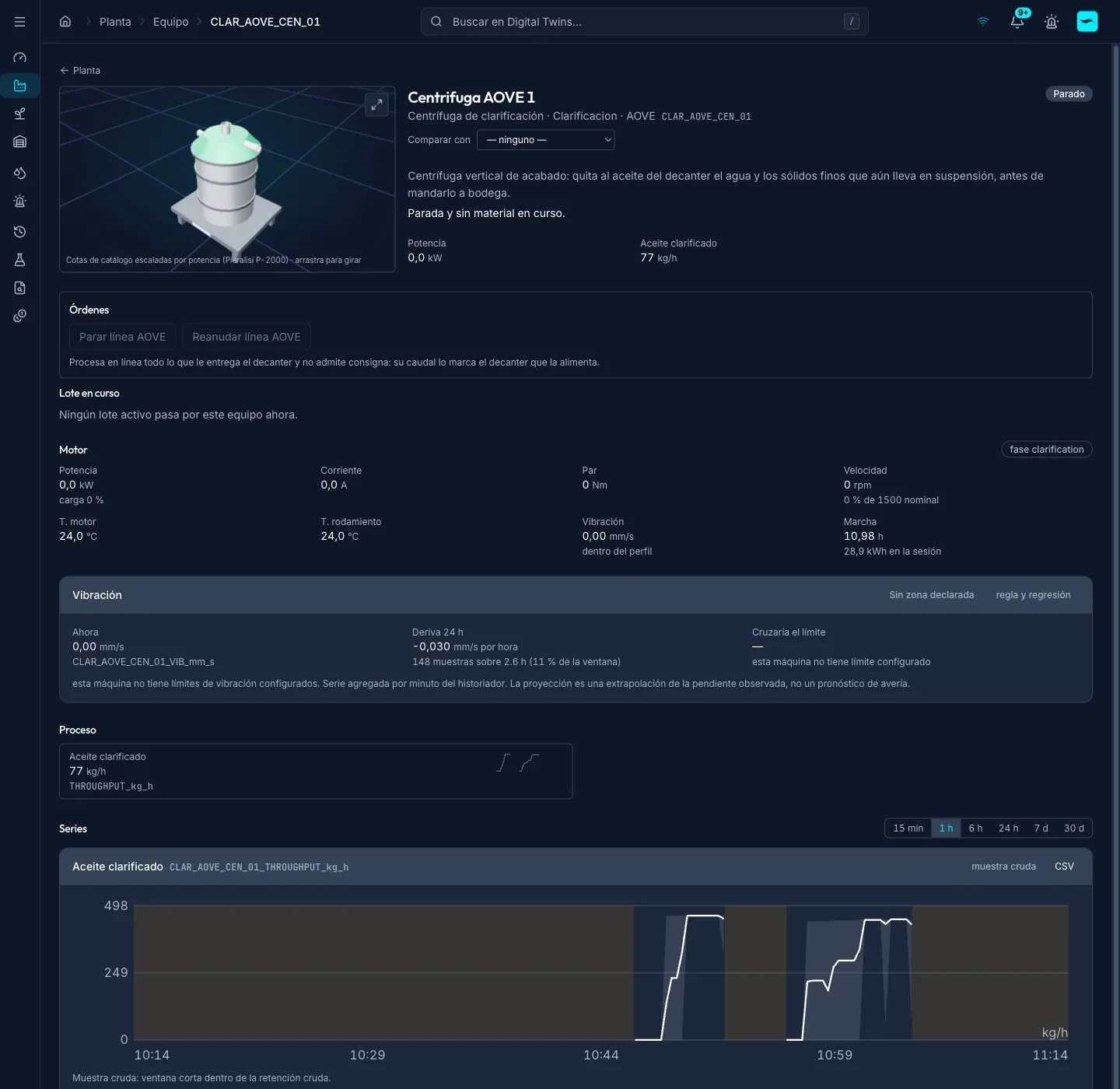1120x1089 pixels.
Task: Click the 'Aceite clarificado' process card
Action: click(316, 771)
